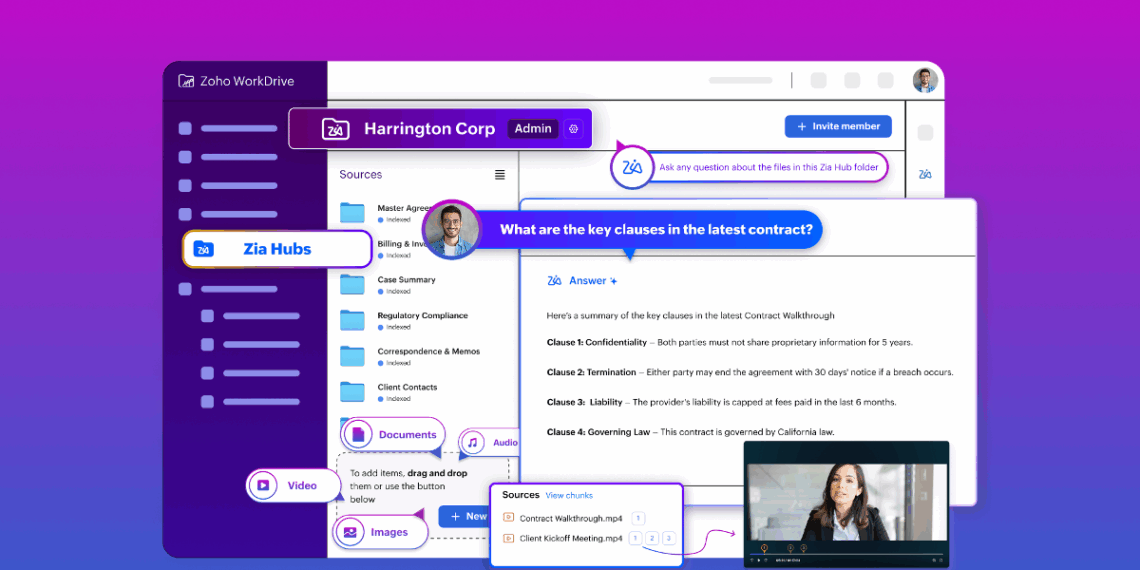Click the video preview of the woman speaking

[847, 500]
